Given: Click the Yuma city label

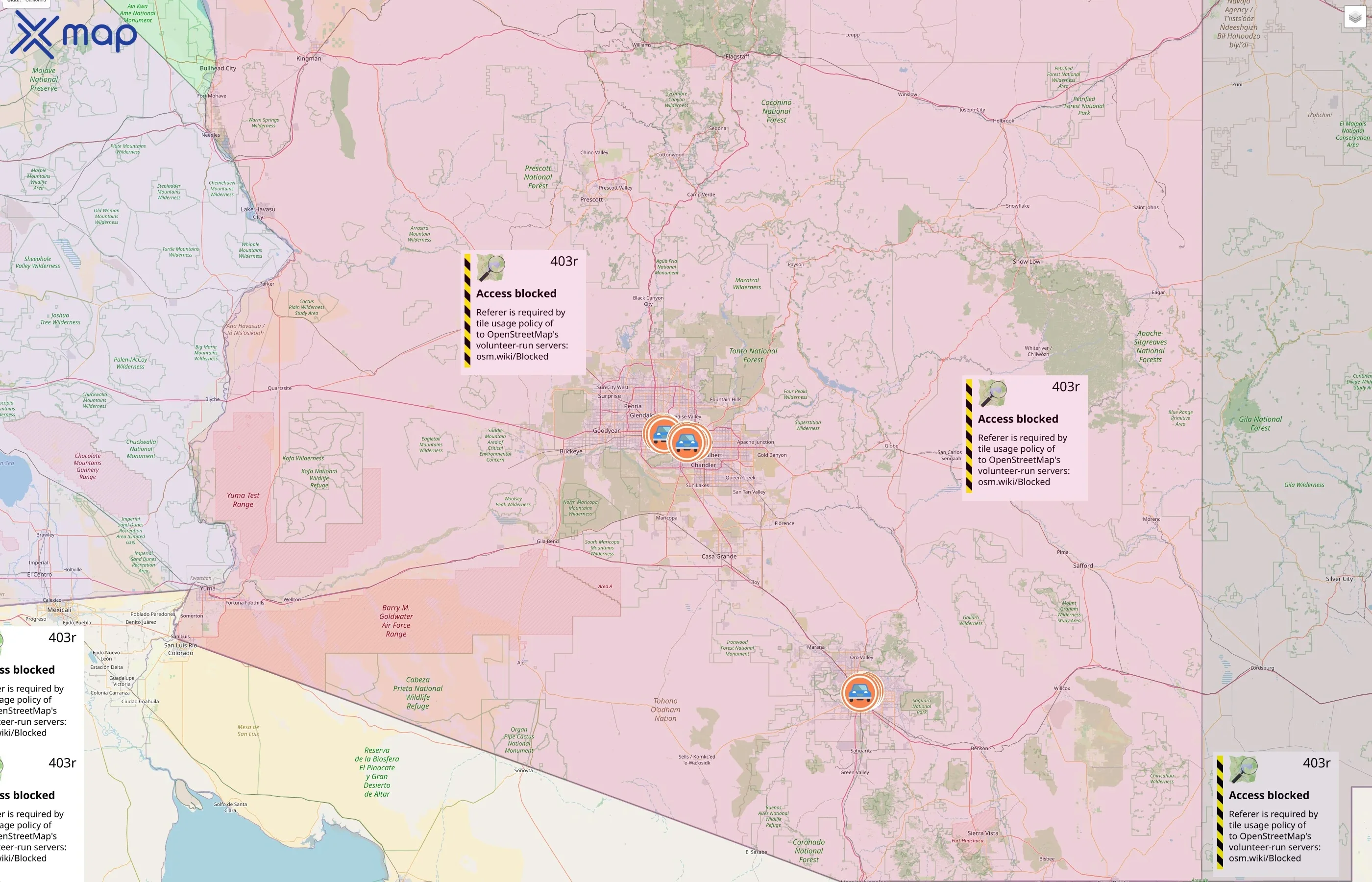Looking at the screenshot, I should click(x=208, y=588).
